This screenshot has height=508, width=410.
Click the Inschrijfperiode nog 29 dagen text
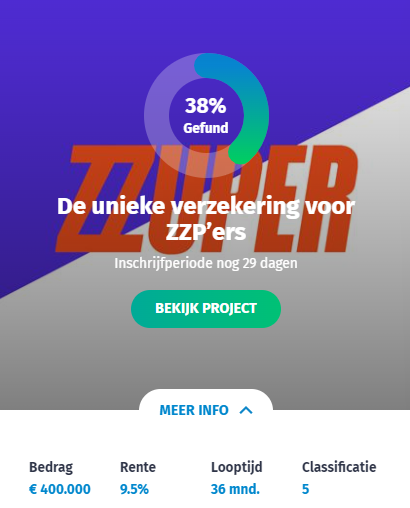tap(206, 263)
